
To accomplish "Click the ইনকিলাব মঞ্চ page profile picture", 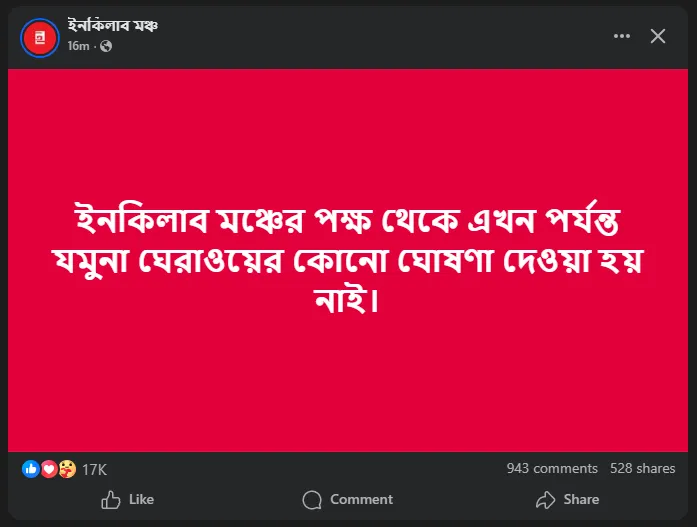I will (x=40, y=37).
